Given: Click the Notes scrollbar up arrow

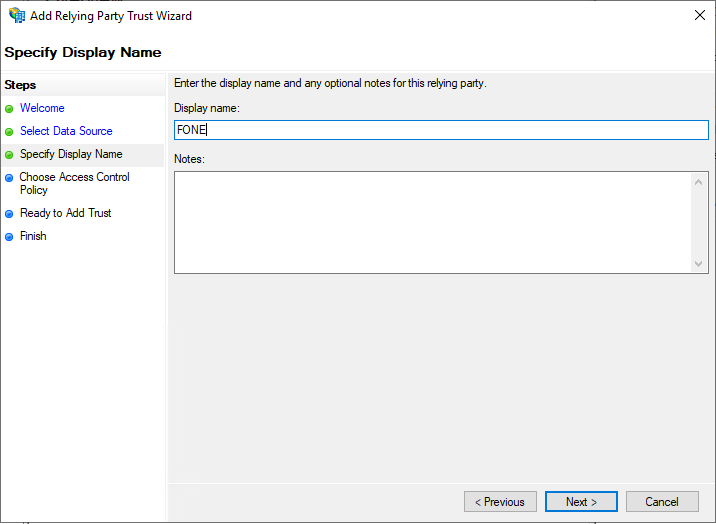Looking at the screenshot, I should [x=698, y=183].
